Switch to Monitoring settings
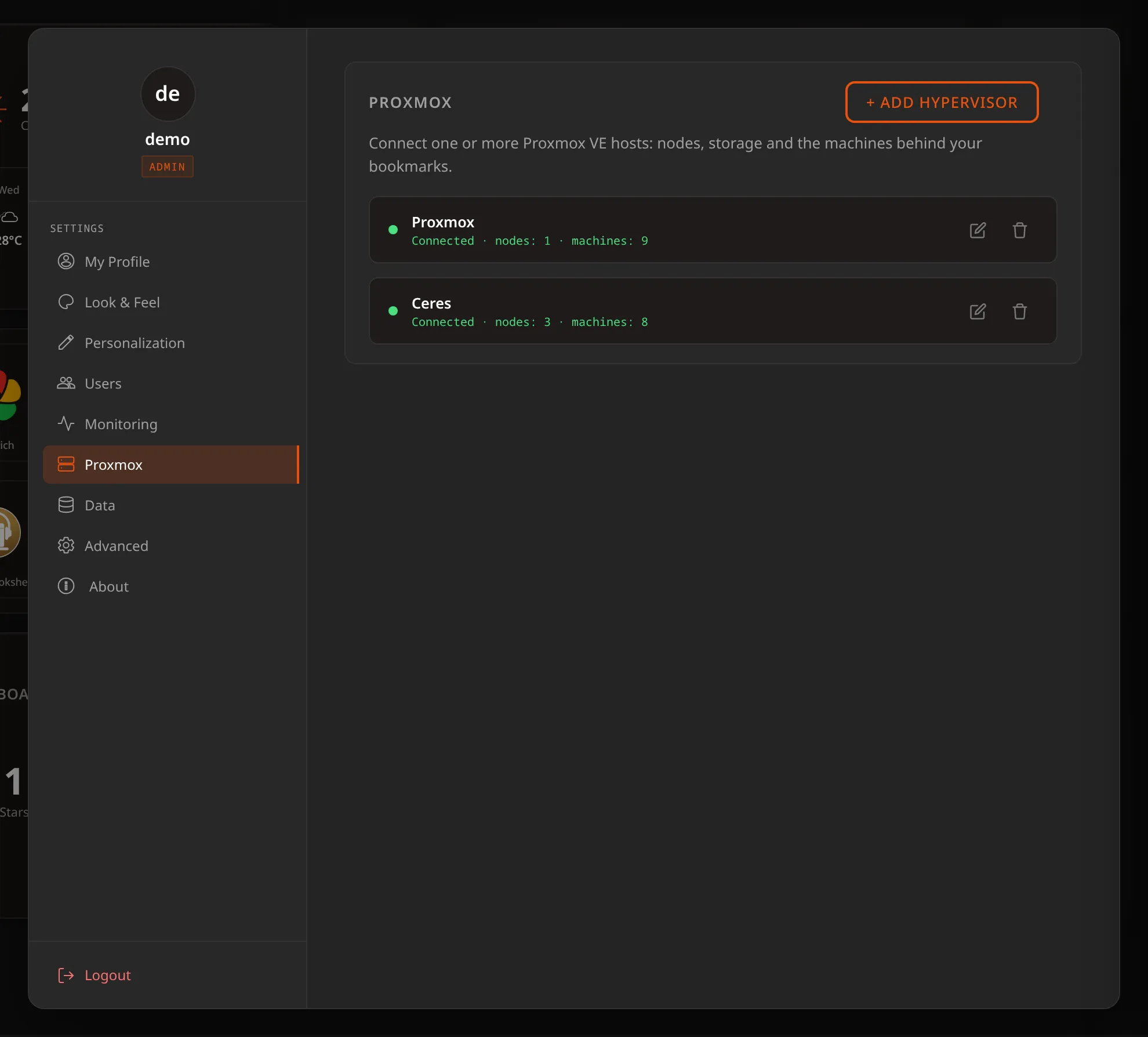This screenshot has height=1037, width=1148. tap(170, 424)
